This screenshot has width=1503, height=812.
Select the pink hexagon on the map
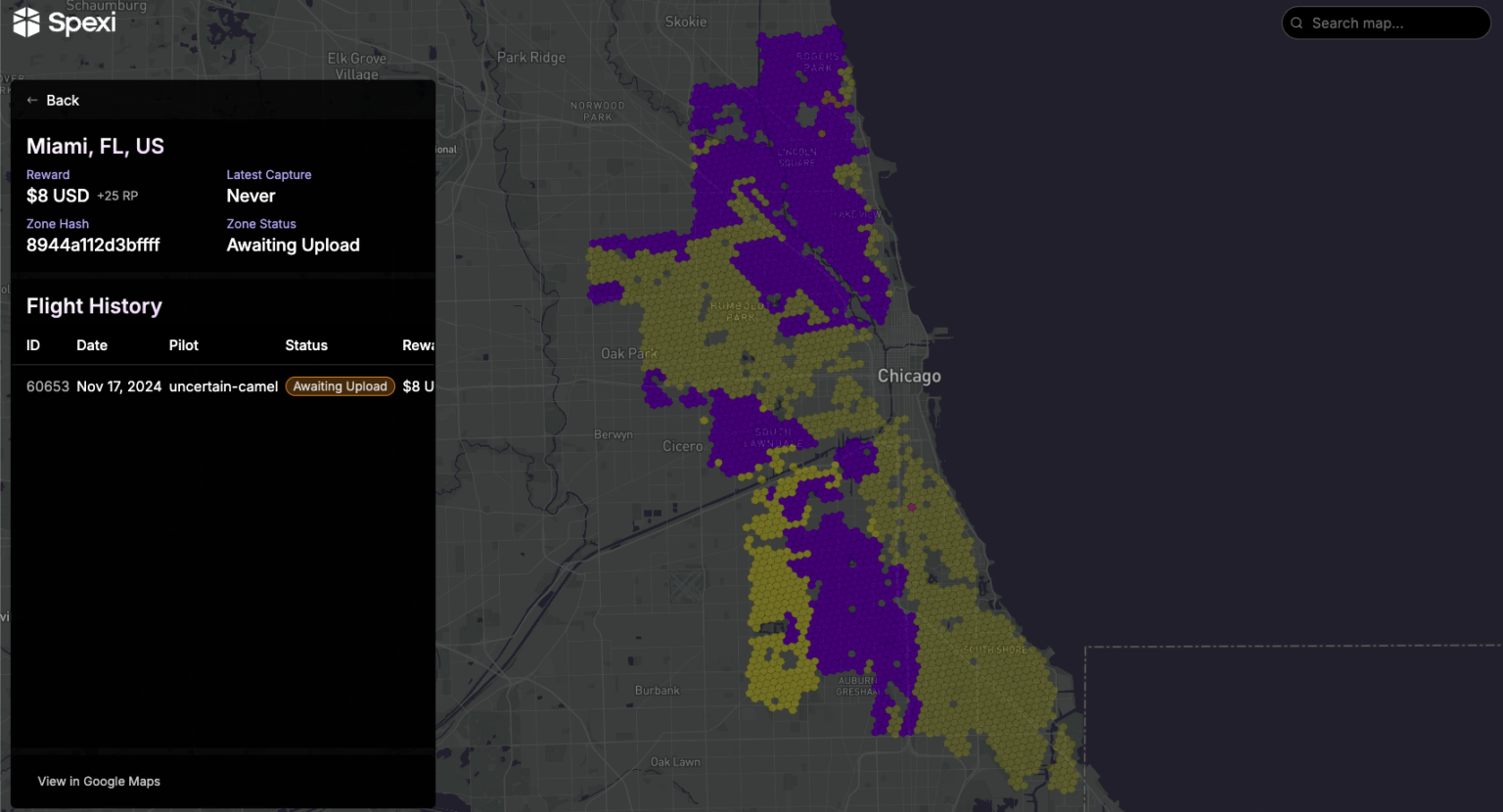pos(912,506)
